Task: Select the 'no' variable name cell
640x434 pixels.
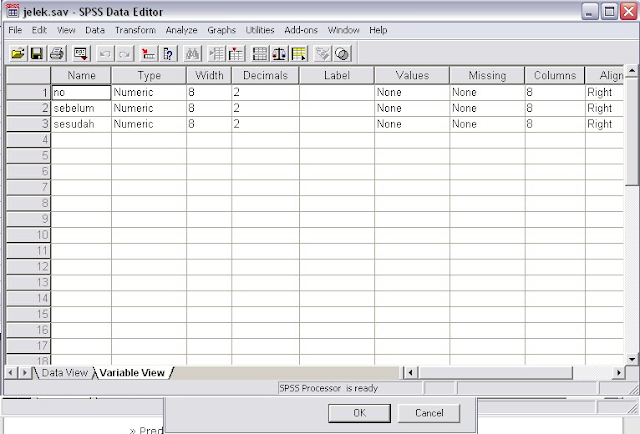Action: click(81, 93)
